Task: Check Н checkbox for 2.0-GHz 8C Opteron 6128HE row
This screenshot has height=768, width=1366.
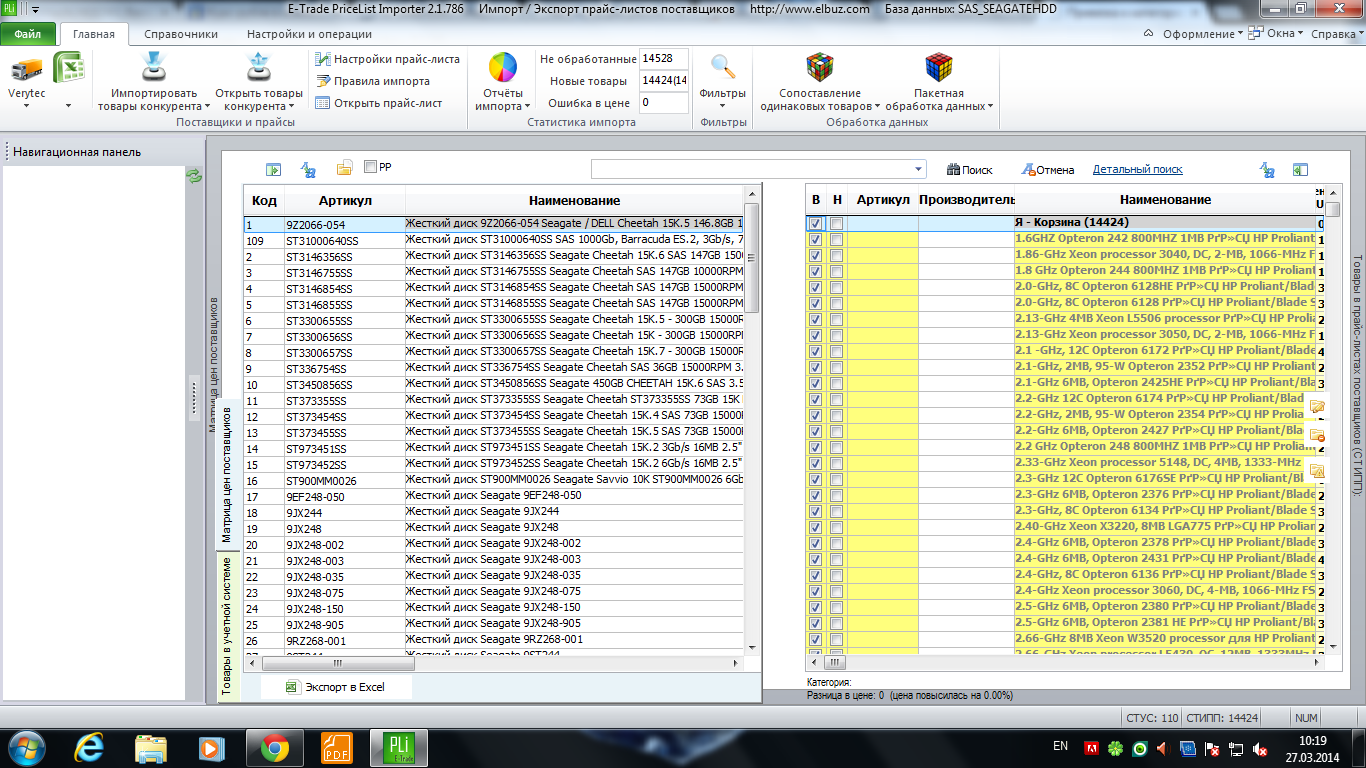Action: point(837,288)
